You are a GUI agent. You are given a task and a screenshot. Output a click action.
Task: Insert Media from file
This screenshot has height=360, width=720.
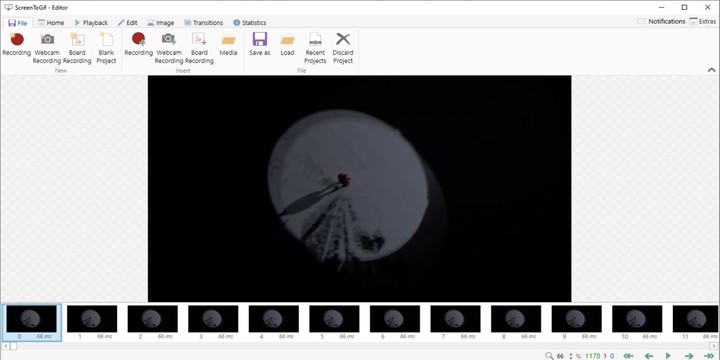tap(228, 45)
